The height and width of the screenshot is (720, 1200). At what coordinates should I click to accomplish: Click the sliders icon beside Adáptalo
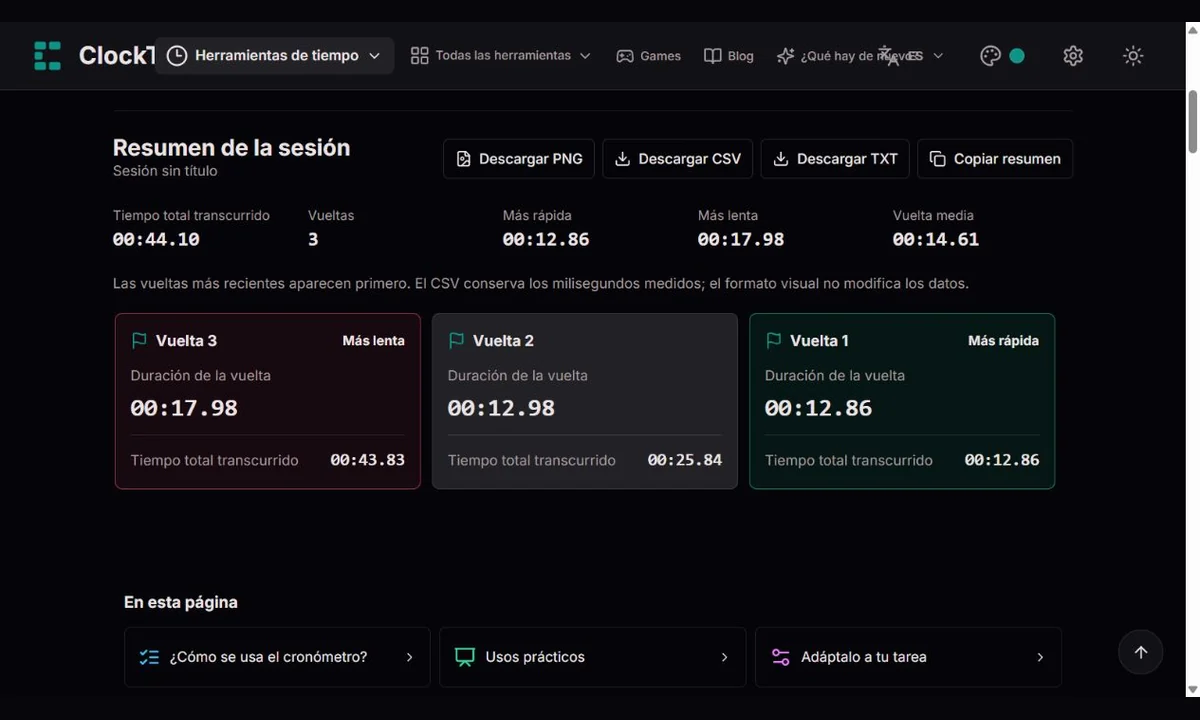pos(780,657)
